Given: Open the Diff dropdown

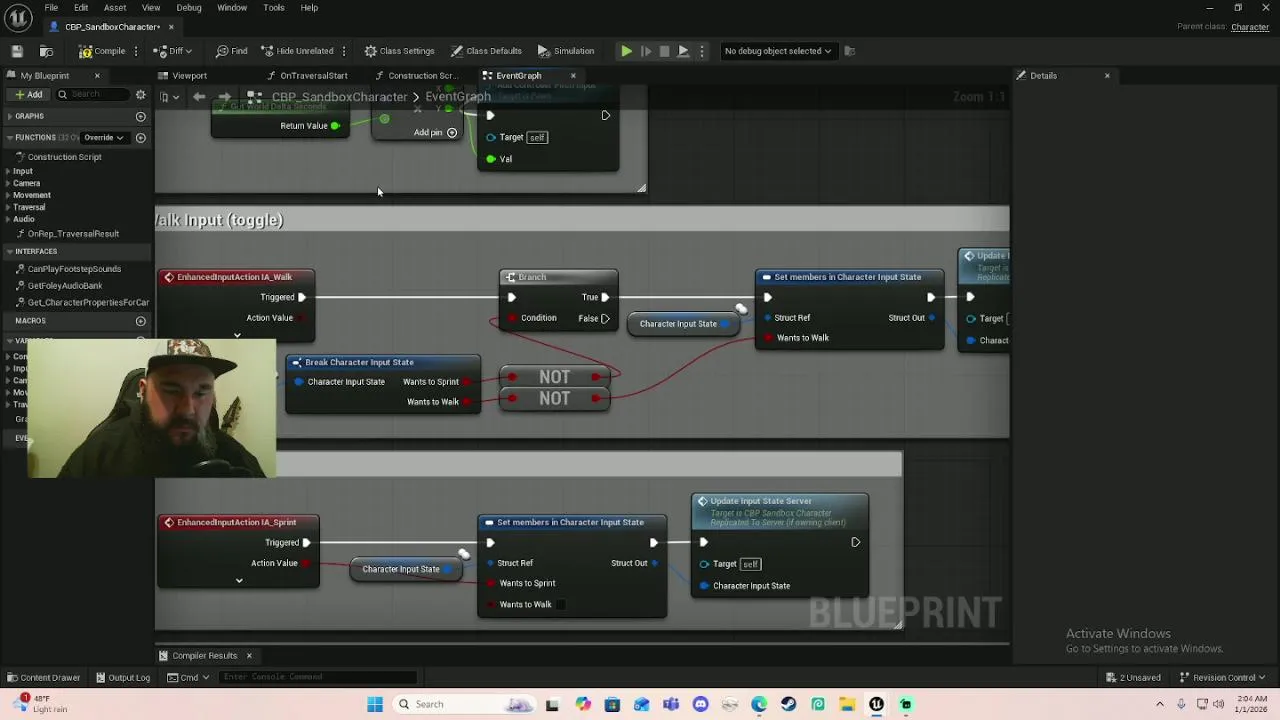Looking at the screenshot, I should point(174,51).
